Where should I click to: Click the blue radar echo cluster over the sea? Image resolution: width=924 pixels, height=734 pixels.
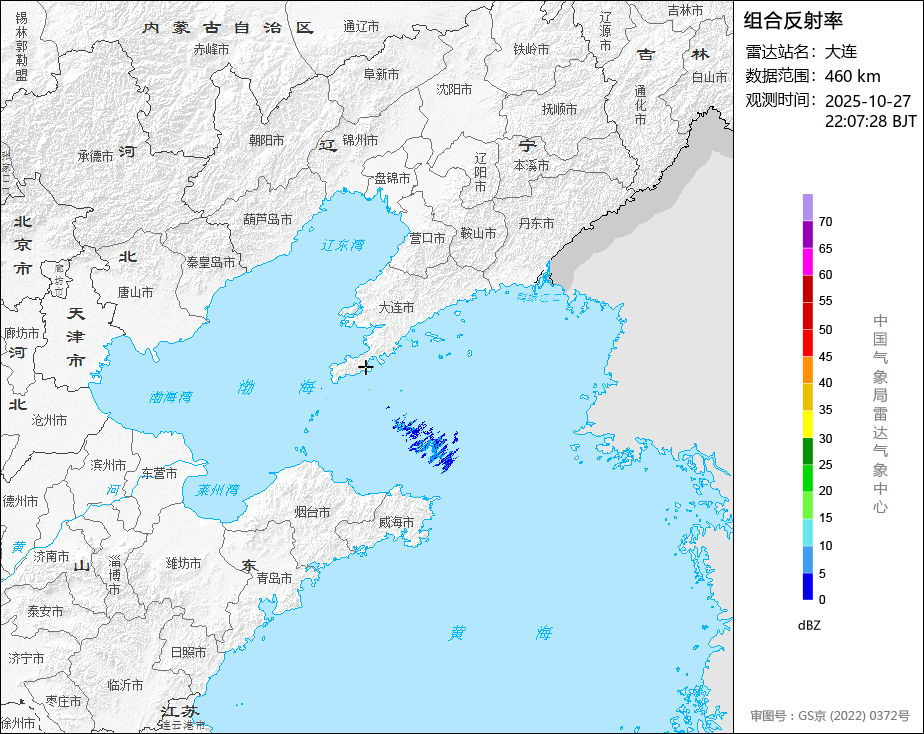pos(427,441)
